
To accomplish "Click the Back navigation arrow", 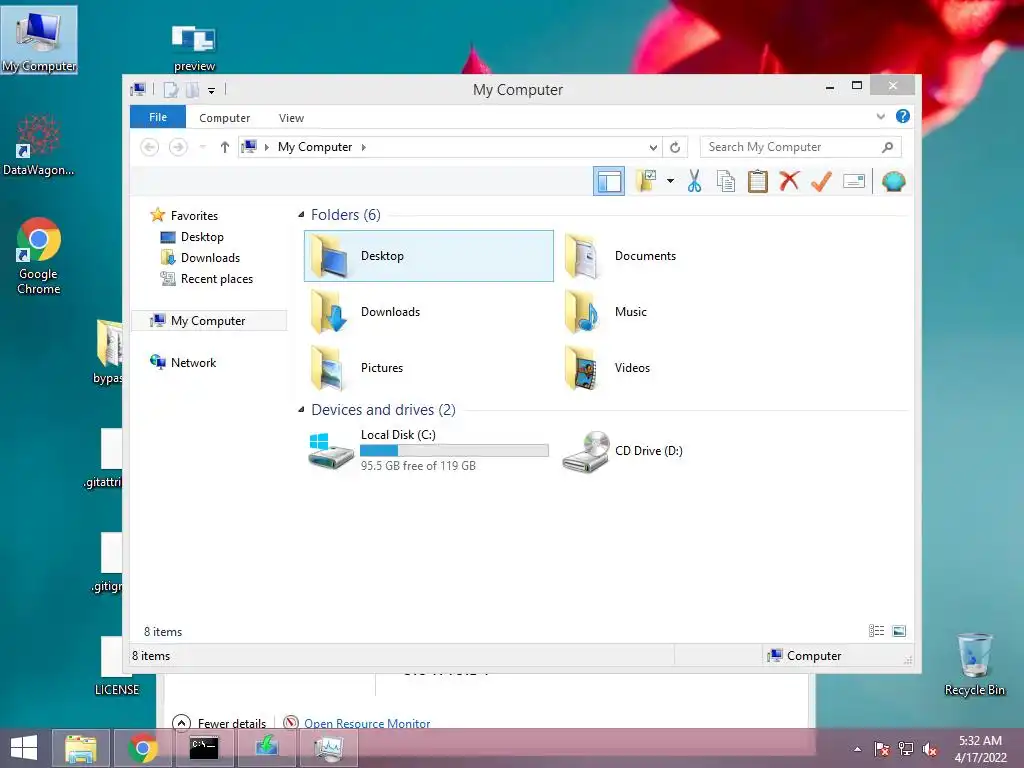I will (x=150, y=147).
